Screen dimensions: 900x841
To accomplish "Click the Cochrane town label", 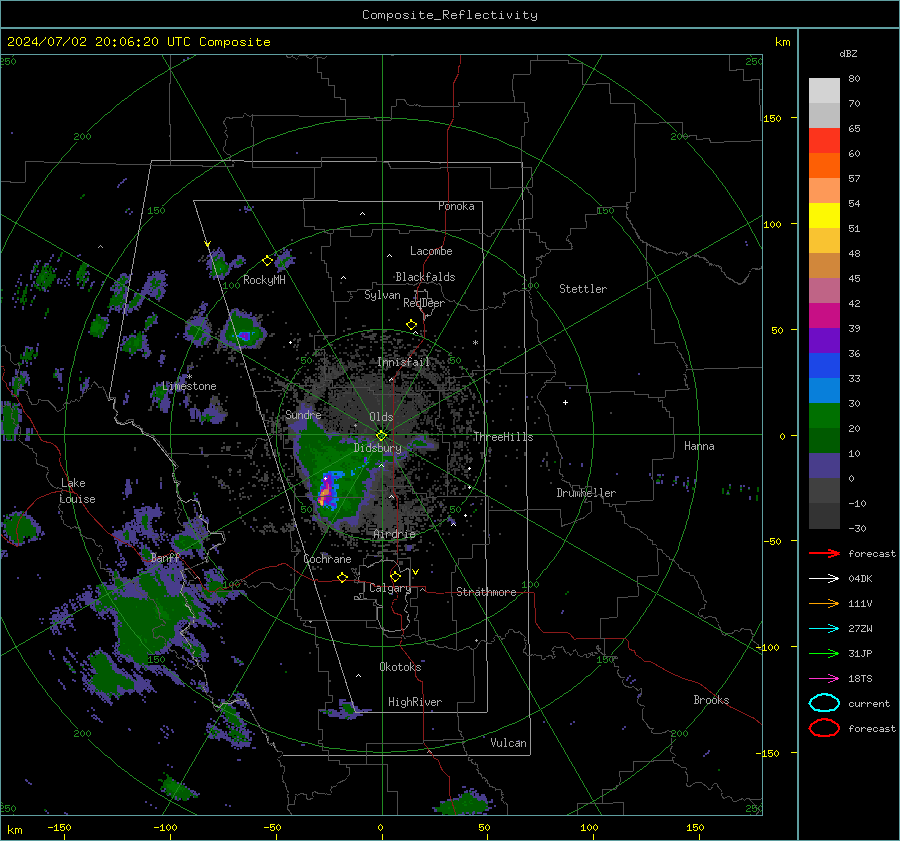I will point(327,559).
